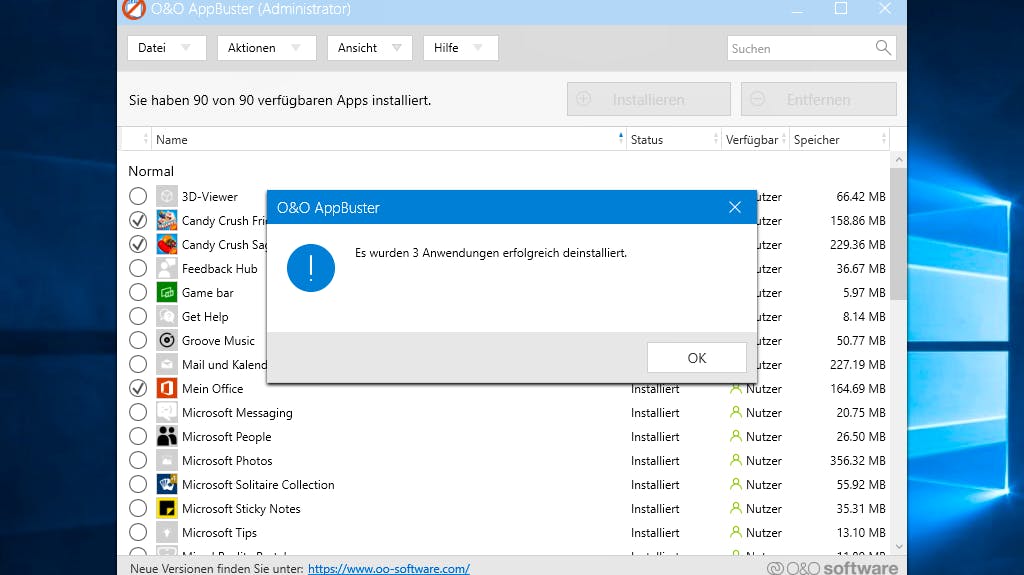Expand the Aktionen dropdown
1024x575 pixels.
[266, 48]
